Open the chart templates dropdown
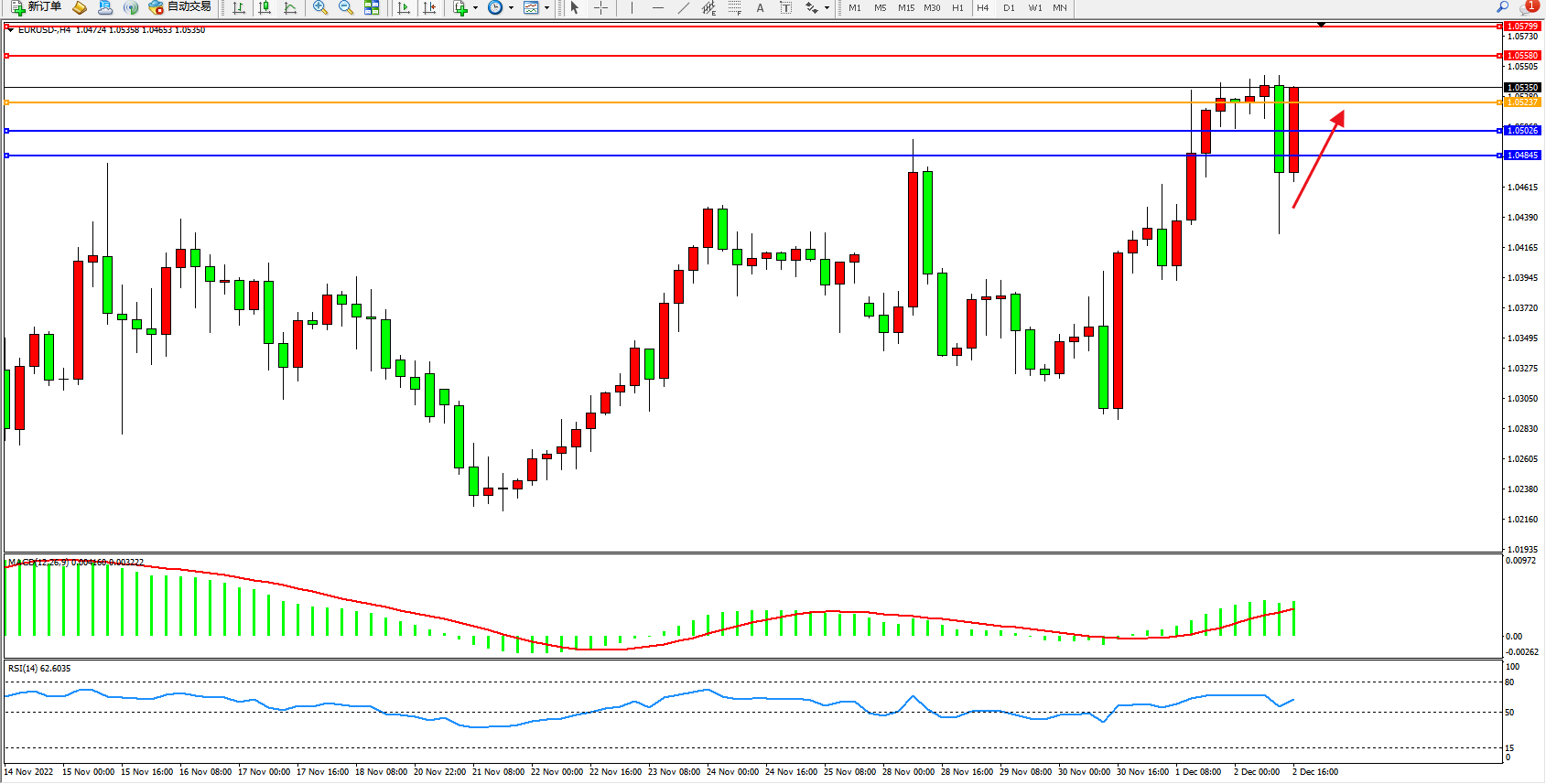 point(537,8)
